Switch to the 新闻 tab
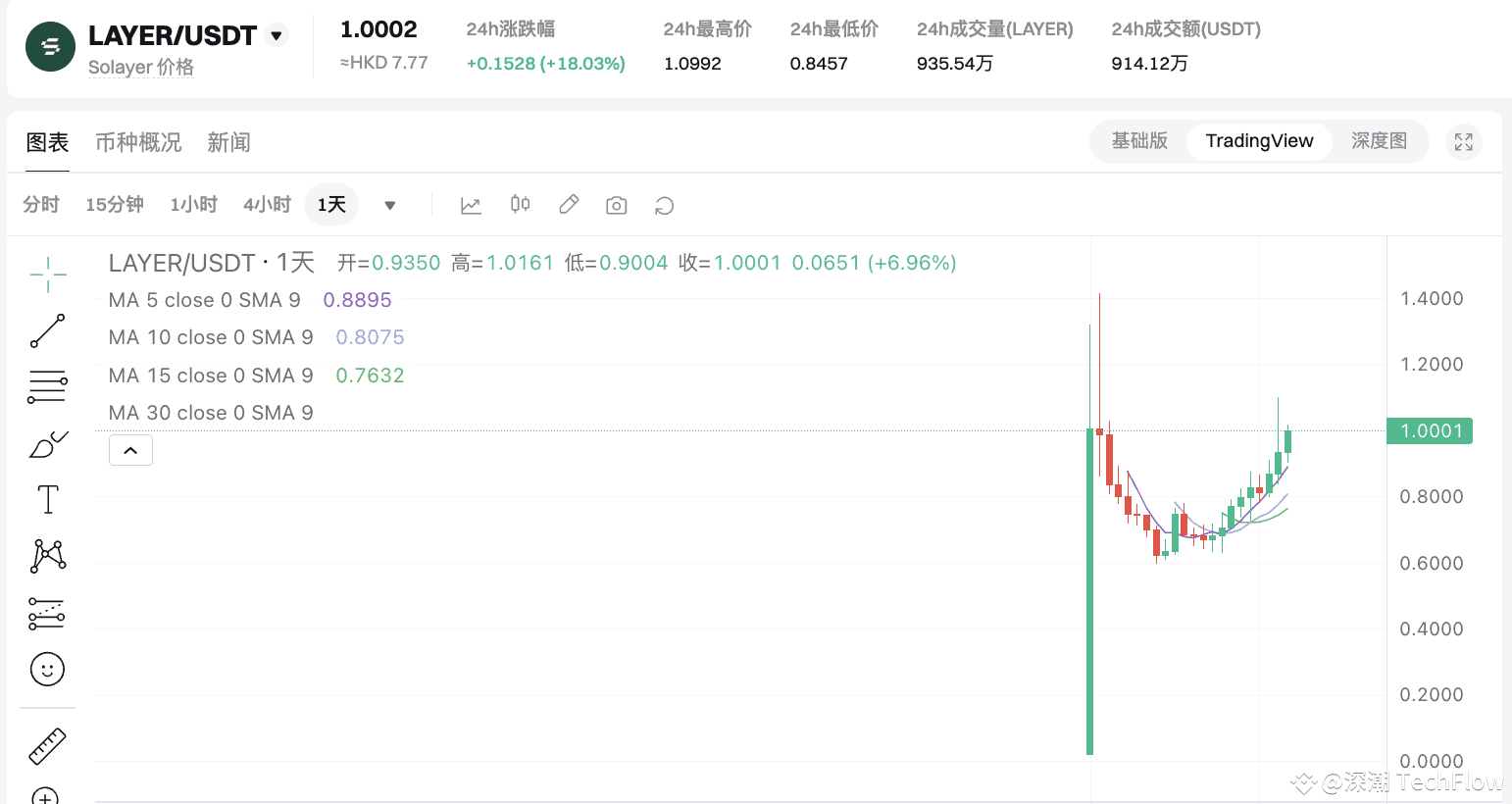Image resolution: width=1512 pixels, height=804 pixels. point(228,141)
